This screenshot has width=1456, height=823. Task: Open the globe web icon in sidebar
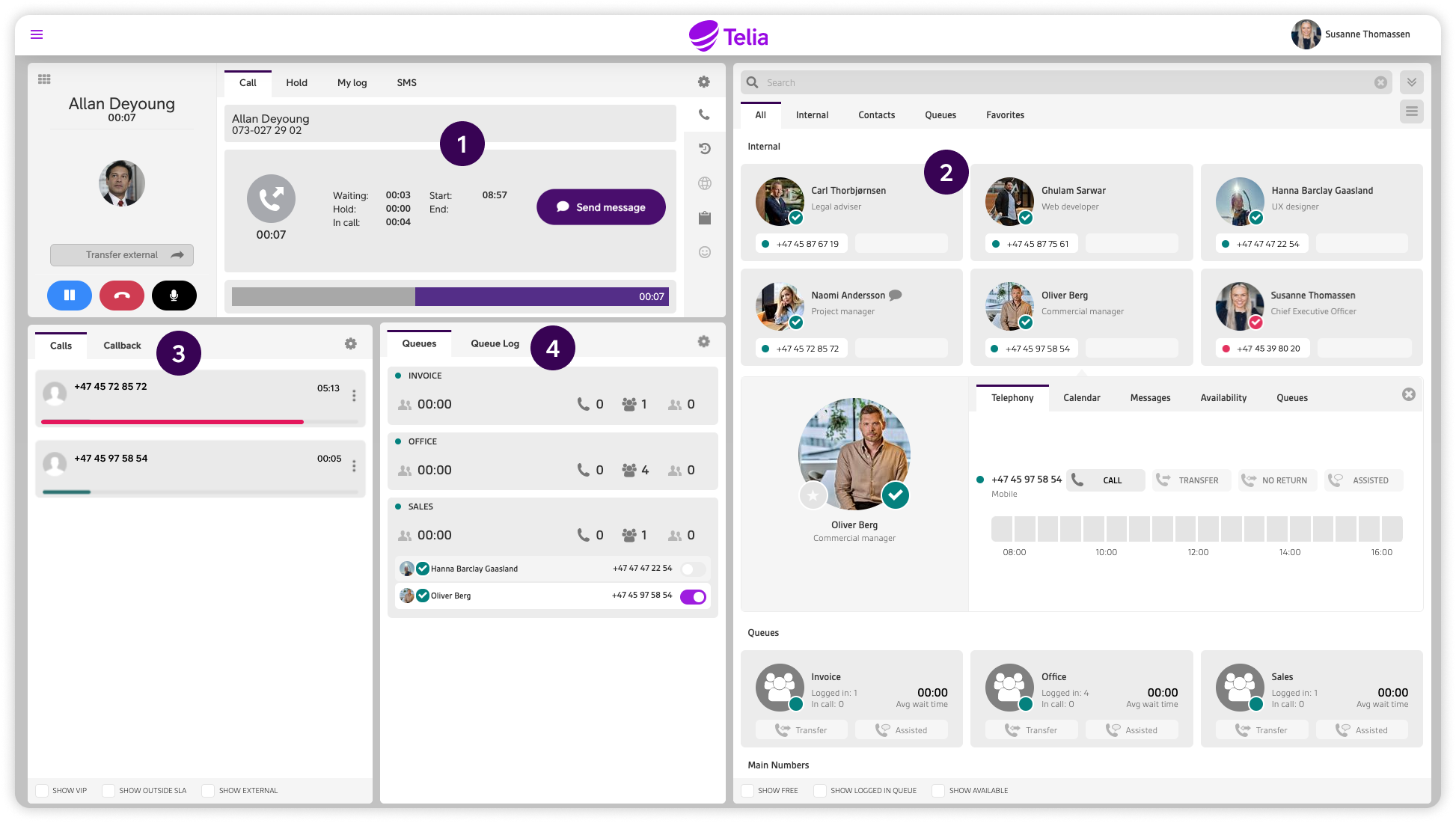tap(704, 183)
